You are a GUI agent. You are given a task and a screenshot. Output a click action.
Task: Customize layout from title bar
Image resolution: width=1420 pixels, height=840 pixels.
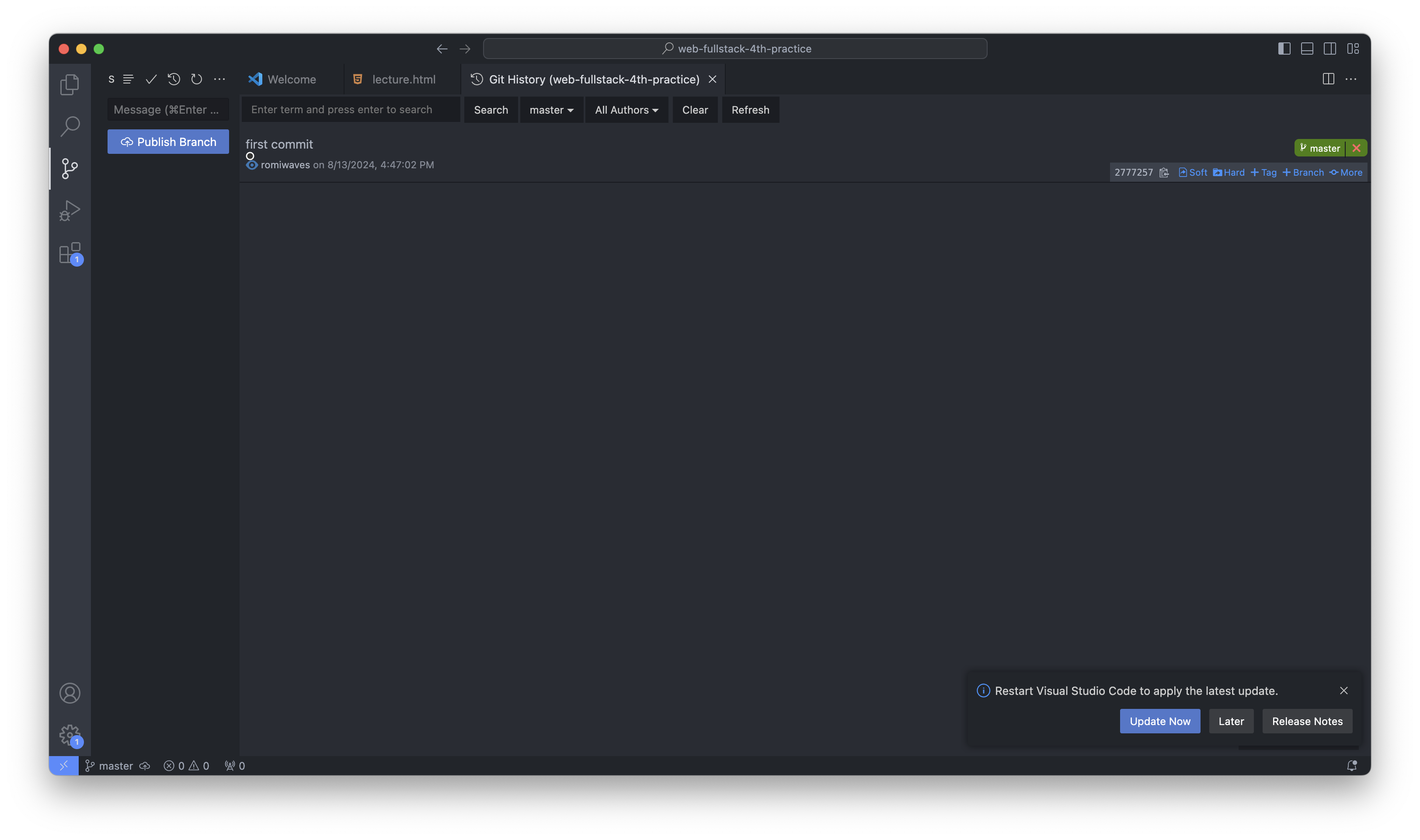click(1353, 49)
